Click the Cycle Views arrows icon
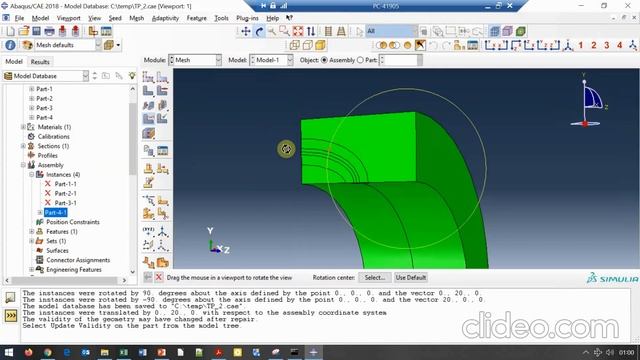This screenshot has height=360, width=640. tap(311, 31)
